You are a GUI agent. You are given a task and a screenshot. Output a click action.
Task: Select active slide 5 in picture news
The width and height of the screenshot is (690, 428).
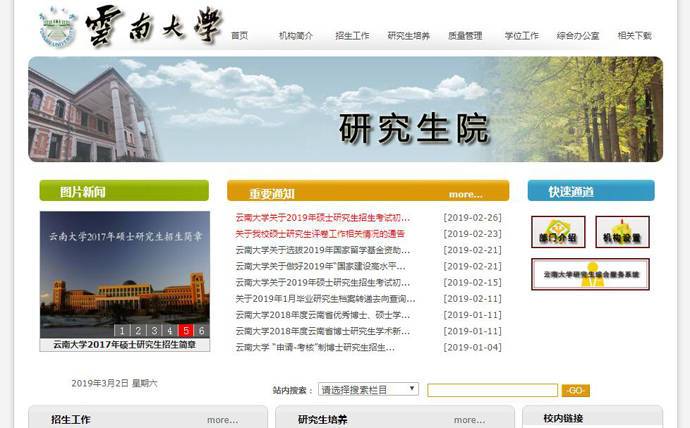tap(186, 330)
